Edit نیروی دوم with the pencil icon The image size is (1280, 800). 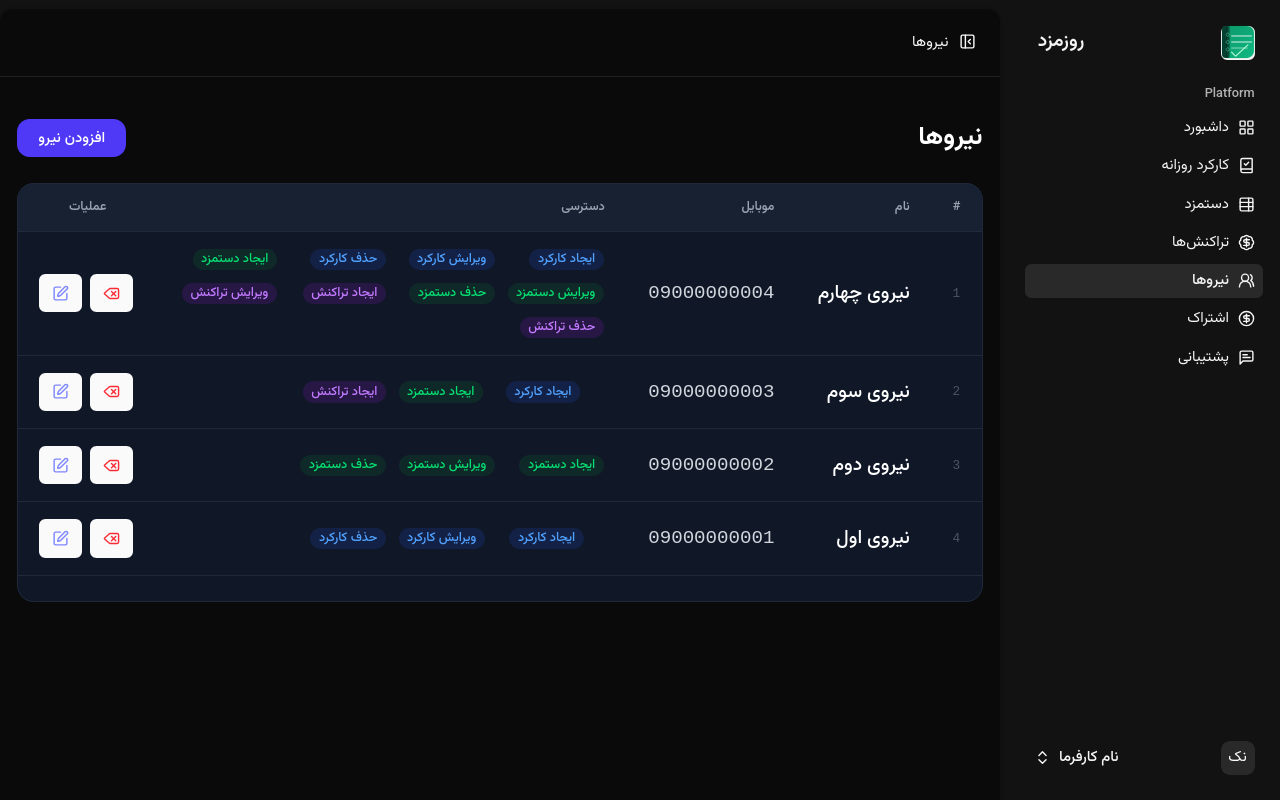point(61,465)
